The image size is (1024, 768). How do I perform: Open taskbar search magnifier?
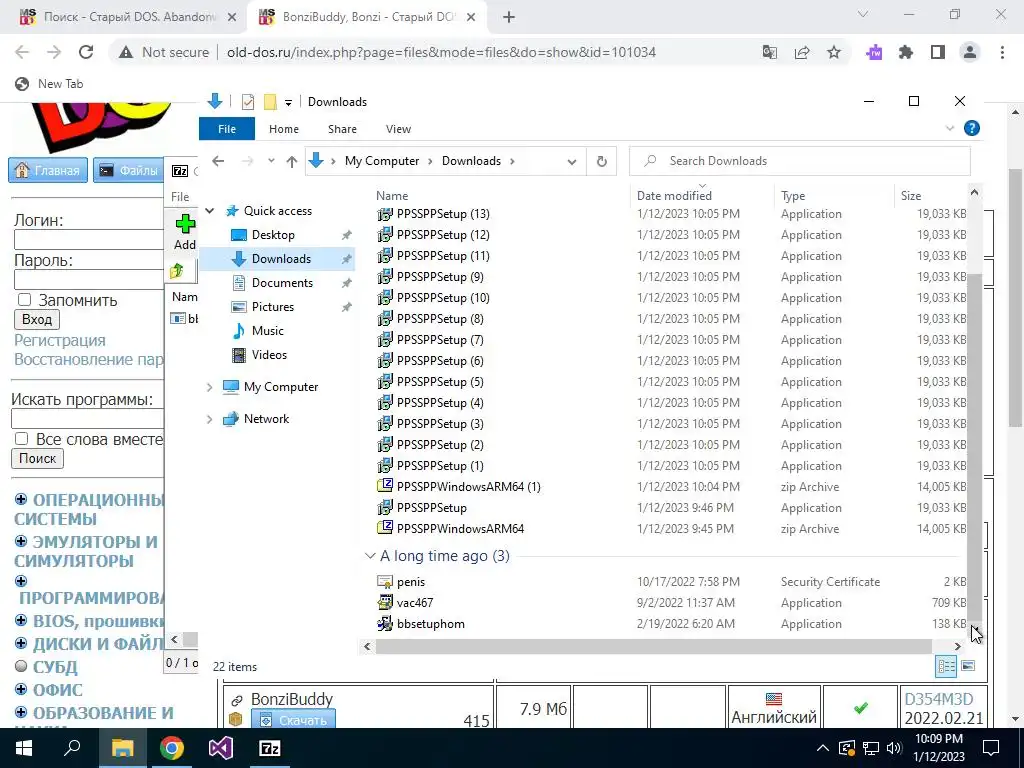pyautogui.click(x=72, y=748)
